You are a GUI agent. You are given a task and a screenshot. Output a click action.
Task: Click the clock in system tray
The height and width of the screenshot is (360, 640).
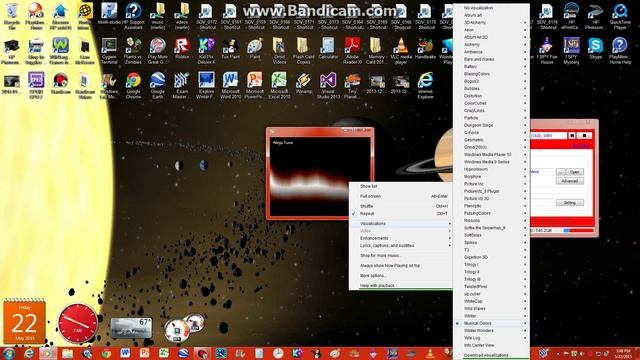tap(624, 353)
